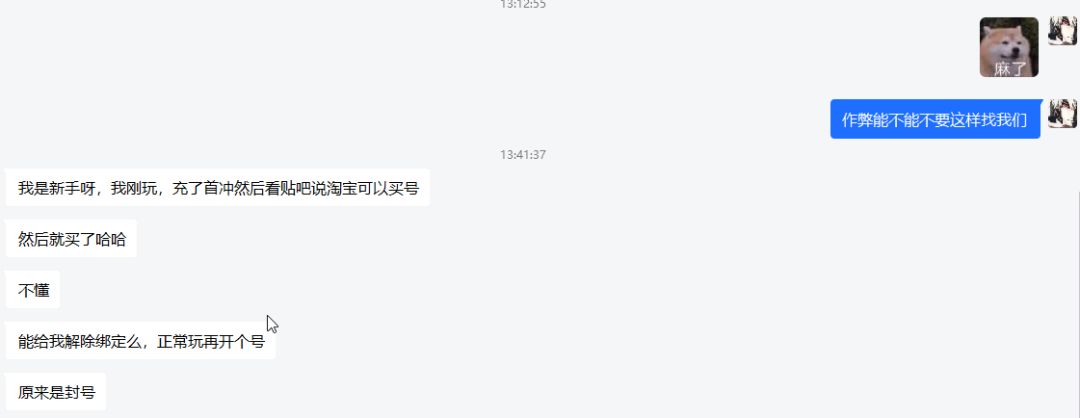Click the word 作弊 in the blue message
The image size is (1080, 418).
point(858,119)
